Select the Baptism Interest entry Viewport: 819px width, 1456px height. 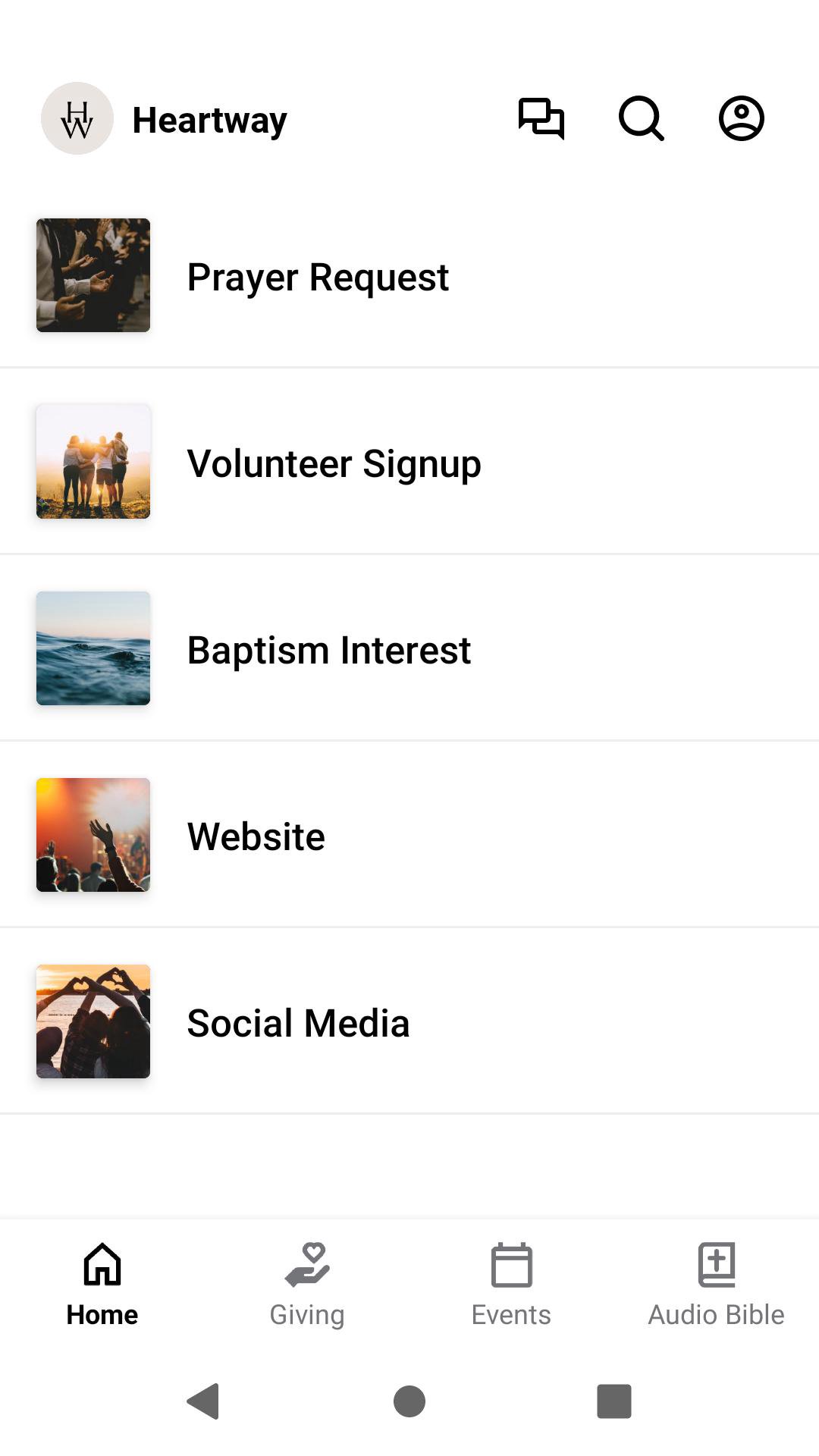click(x=329, y=650)
